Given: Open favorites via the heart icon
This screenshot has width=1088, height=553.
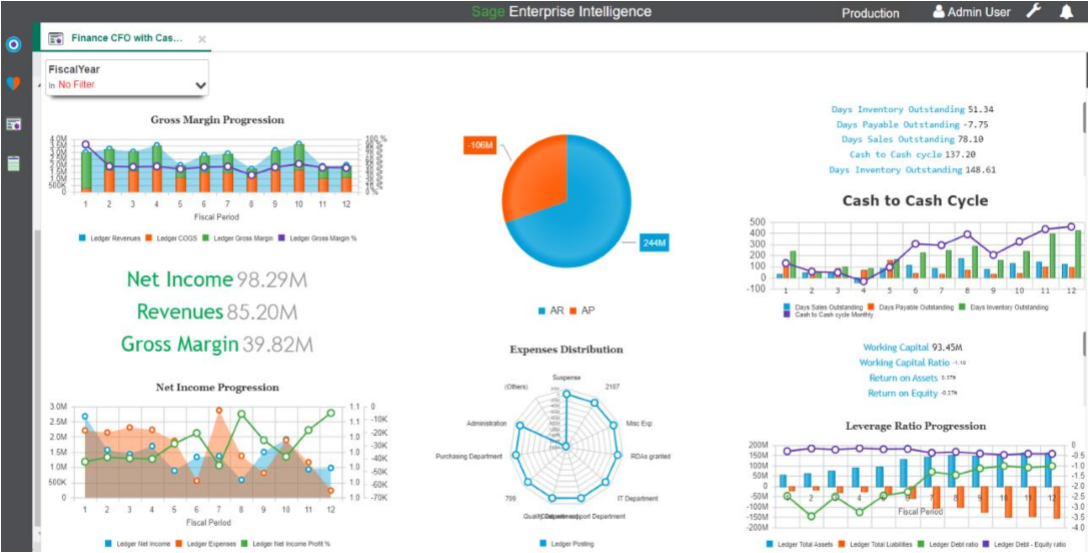Looking at the screenshot, I should click(13, 84).
